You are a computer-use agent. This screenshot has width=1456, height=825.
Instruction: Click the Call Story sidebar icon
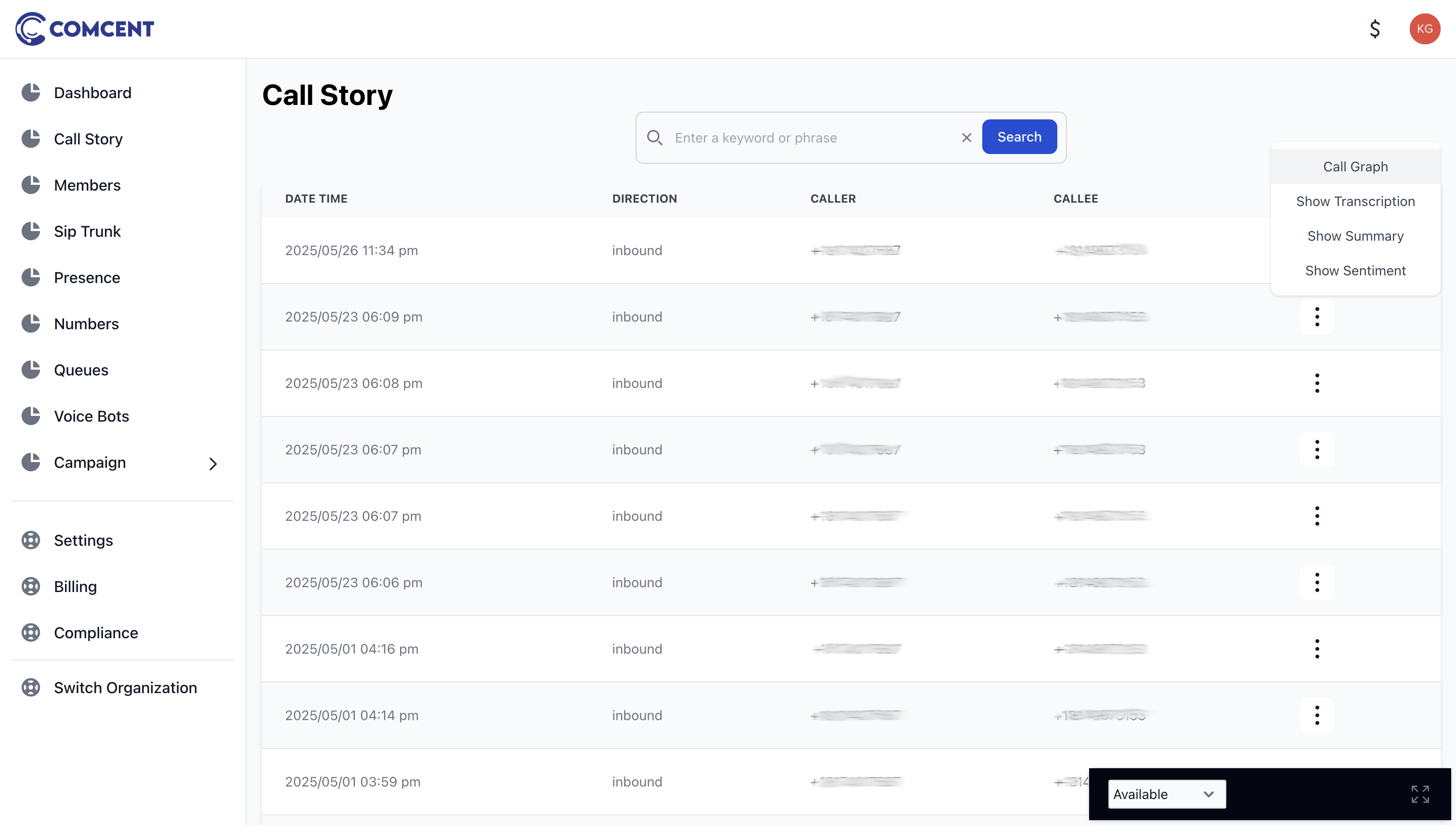(x=31, y=139)
